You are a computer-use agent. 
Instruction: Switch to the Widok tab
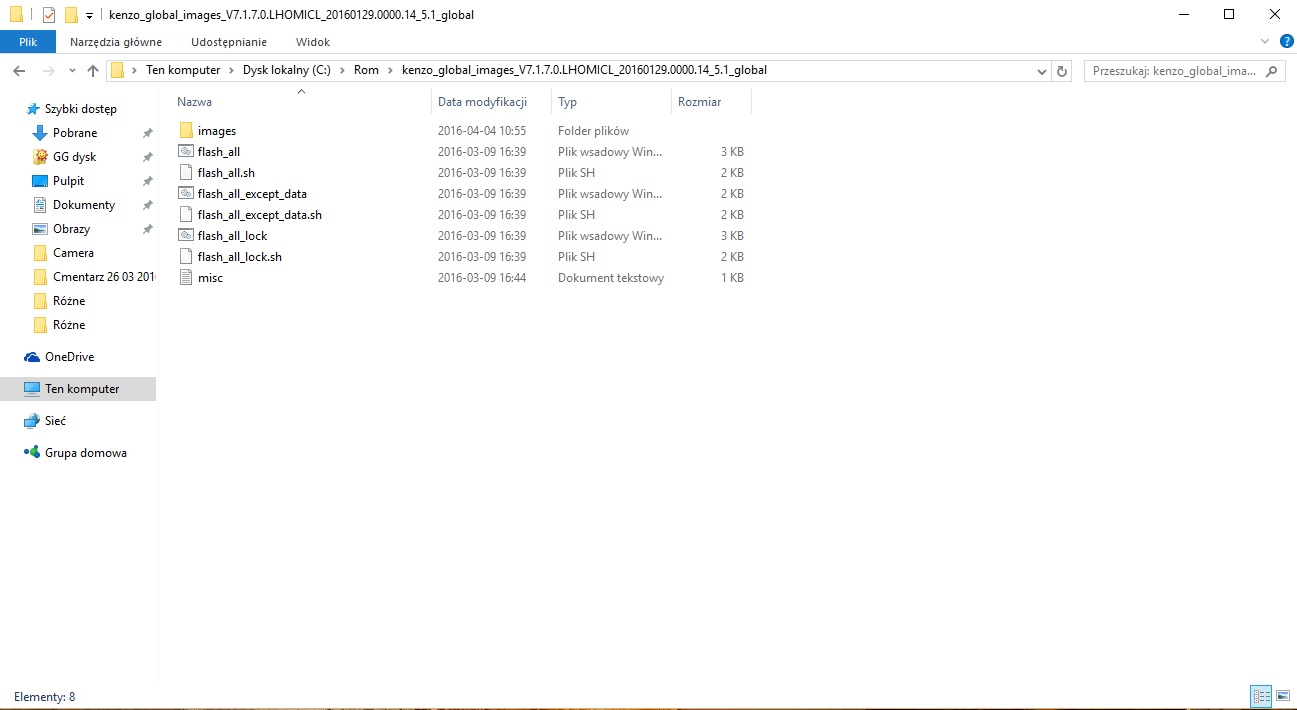click(x=312, y=42)
